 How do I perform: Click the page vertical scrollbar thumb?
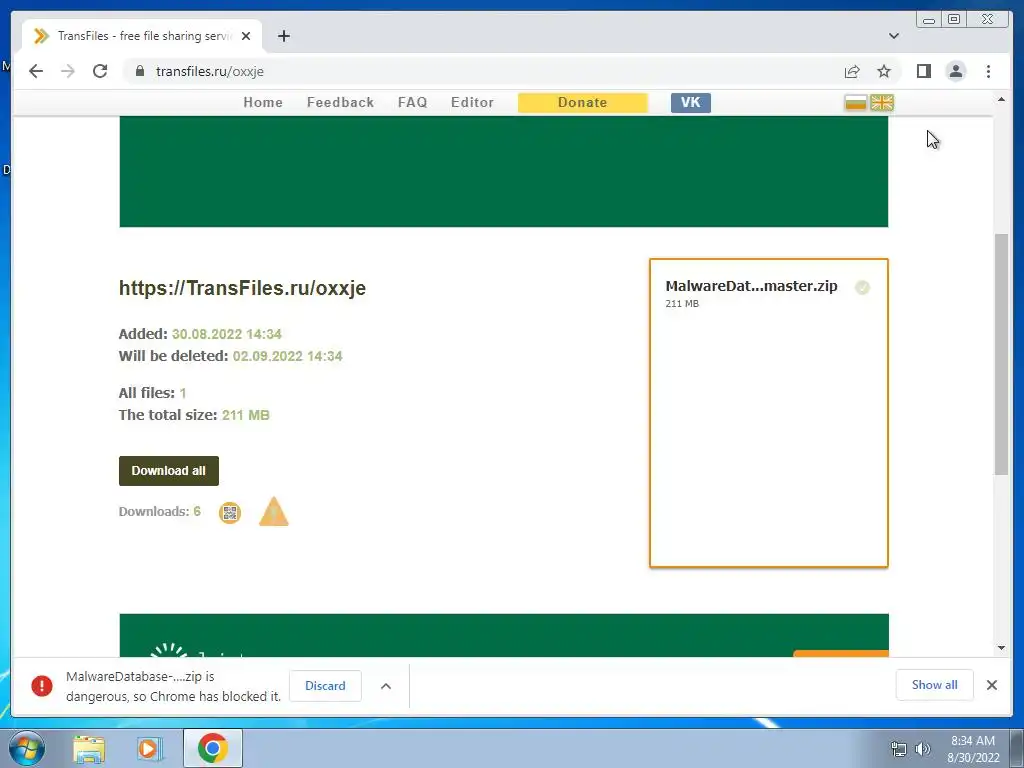point(1001,353)
